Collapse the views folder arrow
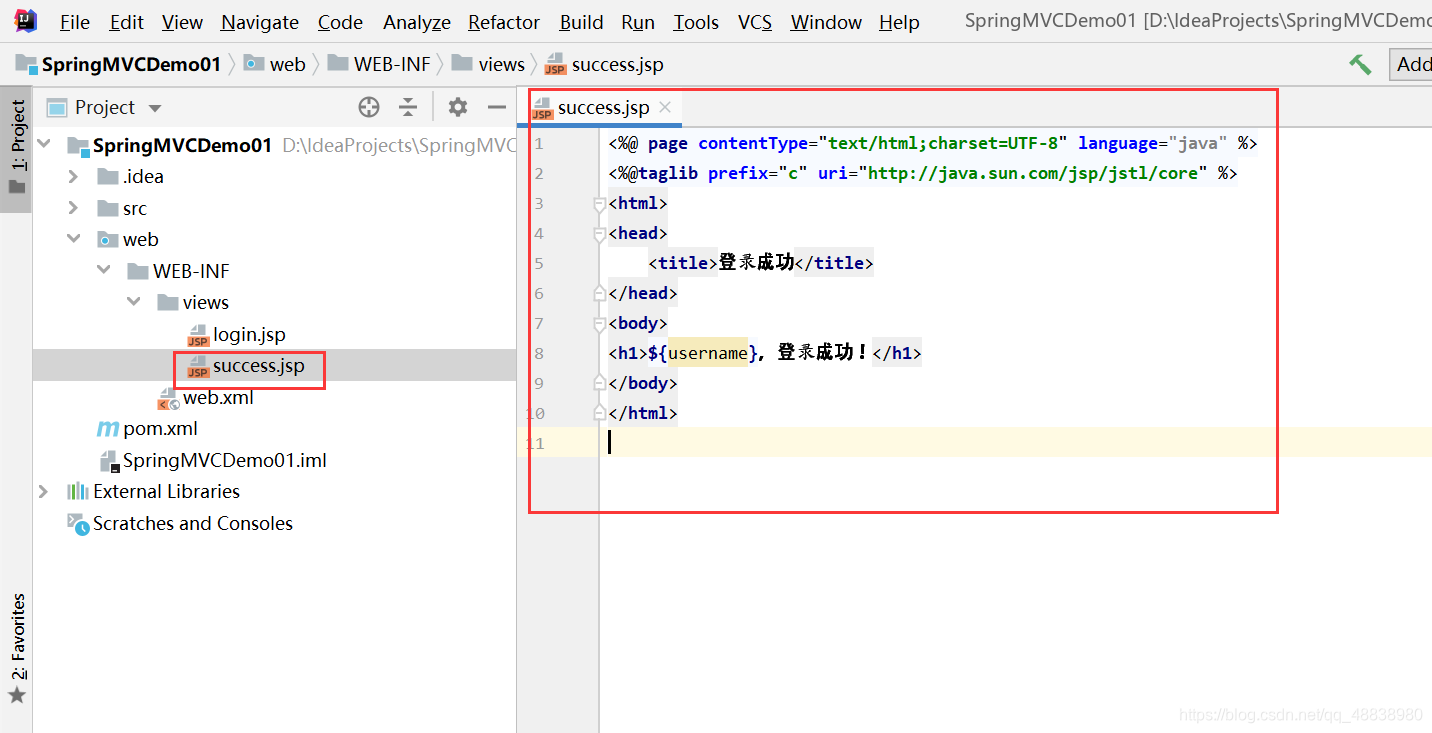 pyautogui.click(x=134, y=302)
